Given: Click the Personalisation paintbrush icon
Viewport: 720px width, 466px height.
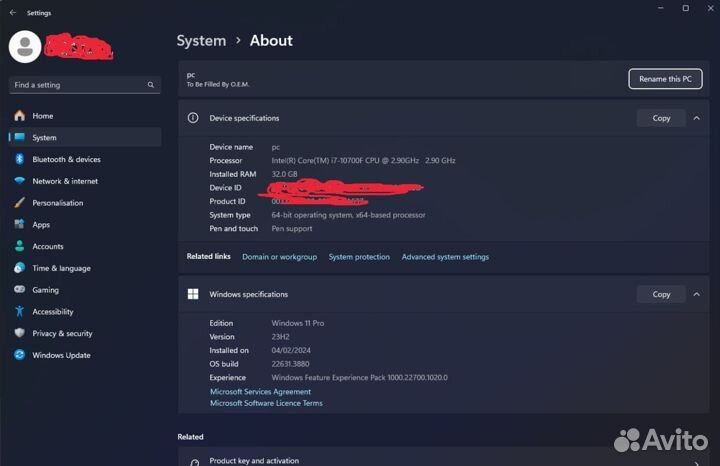Looking at the screenshot, I should [19, 202].
